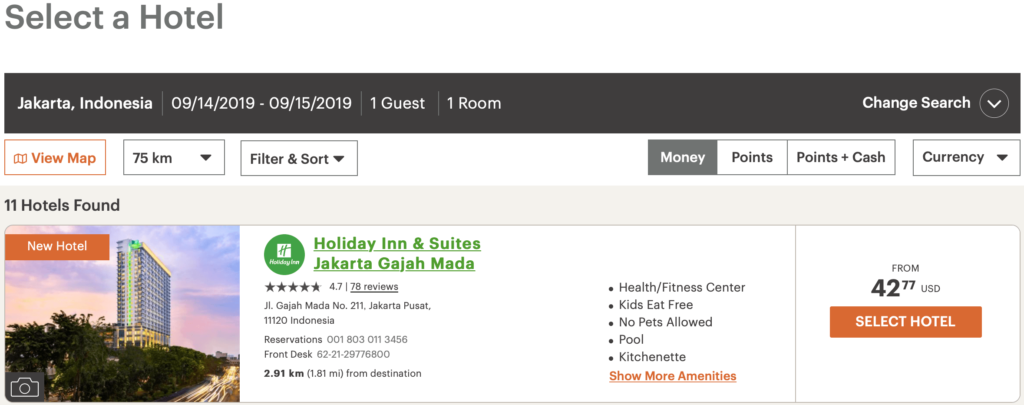Click the five-star rating icons
Screen dimensions: 1024x405
point(293,287)
